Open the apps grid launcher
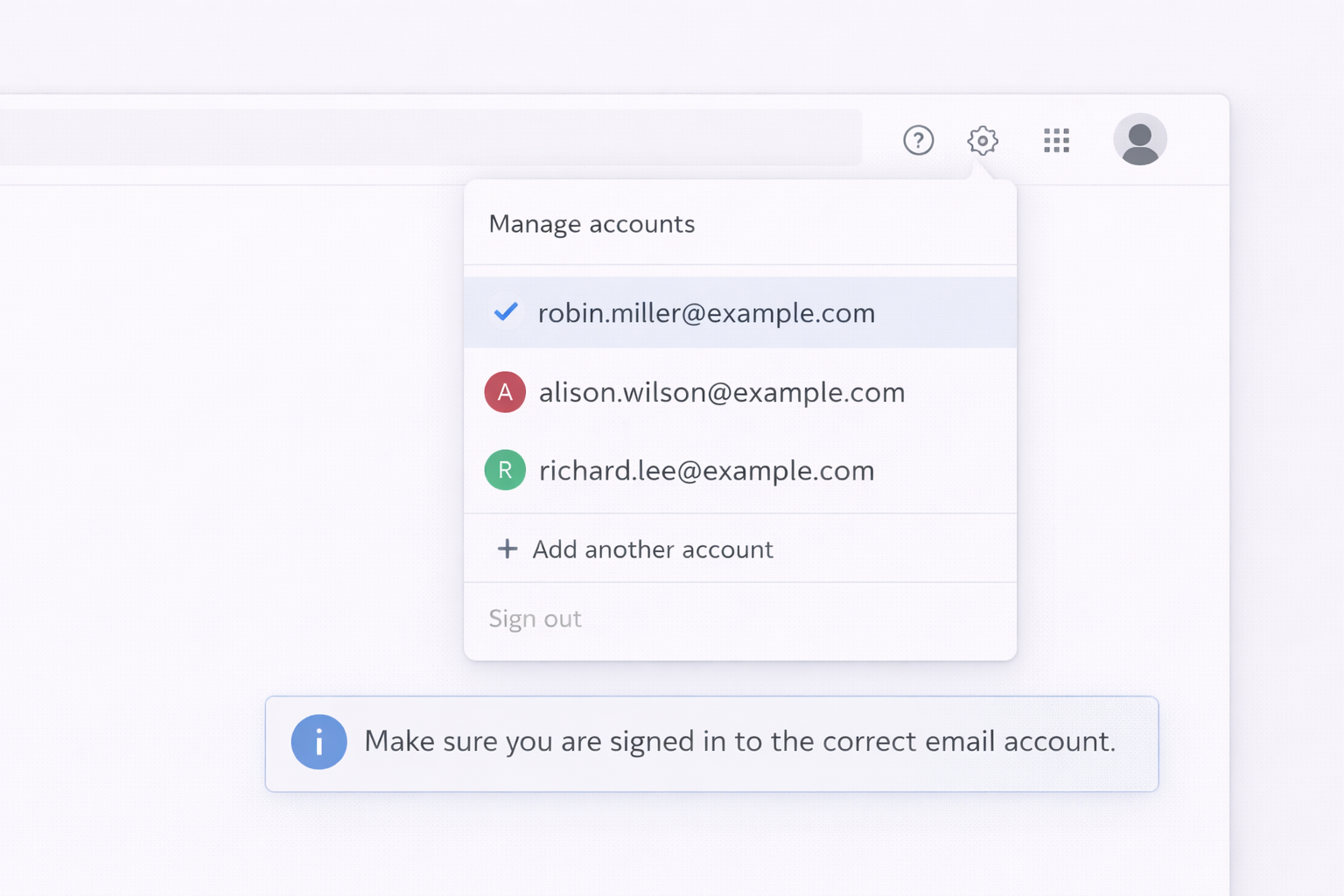 [1056, 140]
